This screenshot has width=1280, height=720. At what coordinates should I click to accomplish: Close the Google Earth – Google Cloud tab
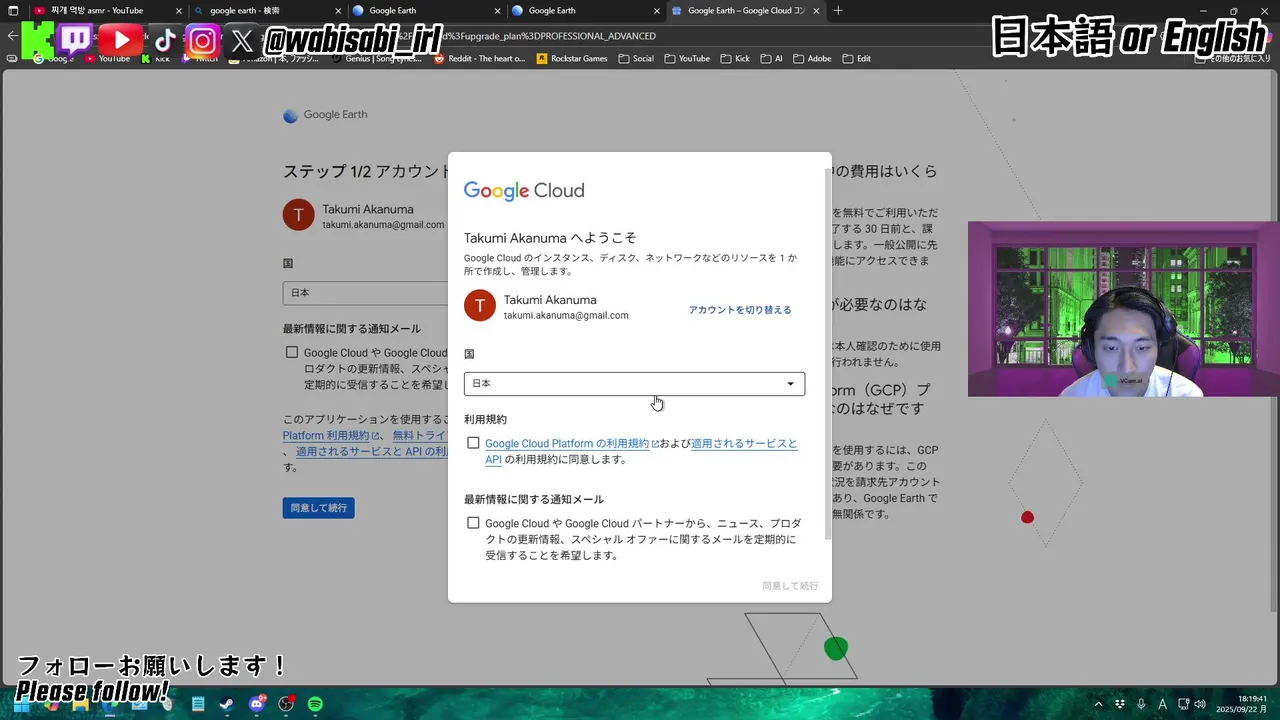816,11
